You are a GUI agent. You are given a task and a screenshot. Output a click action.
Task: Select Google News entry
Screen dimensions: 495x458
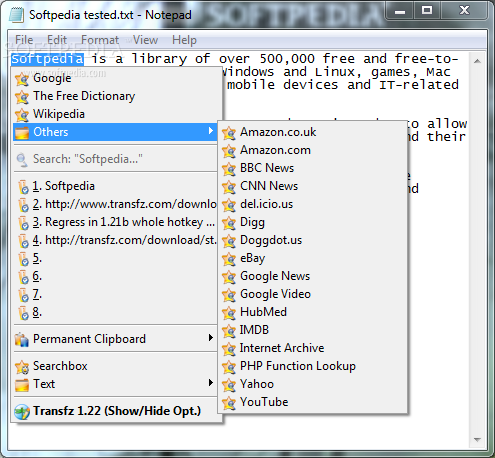pyautogui.click(x=312, y=276)
